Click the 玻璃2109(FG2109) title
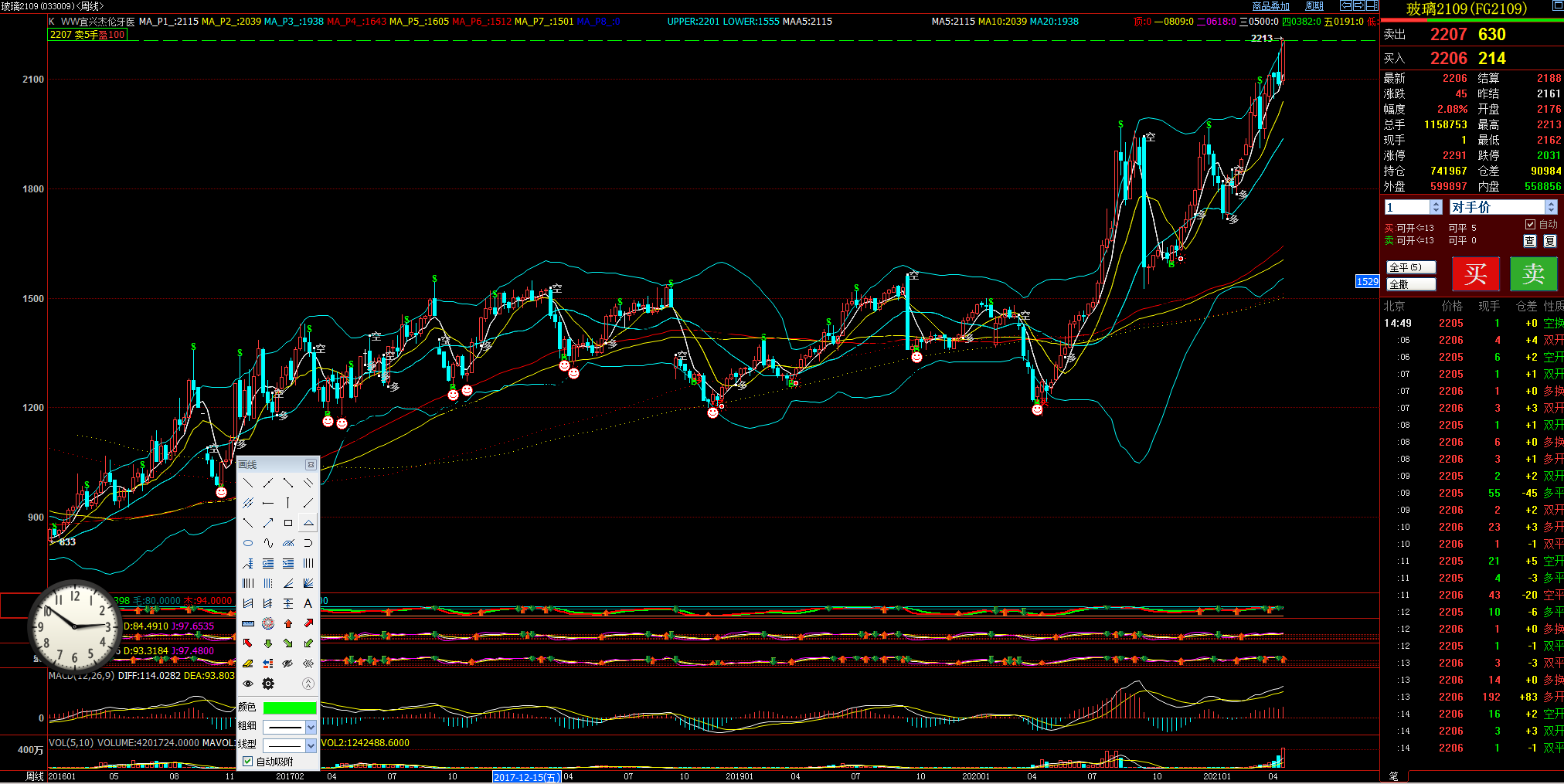Viewport: 1564px width, 784px height. [x=1467, y=9]
